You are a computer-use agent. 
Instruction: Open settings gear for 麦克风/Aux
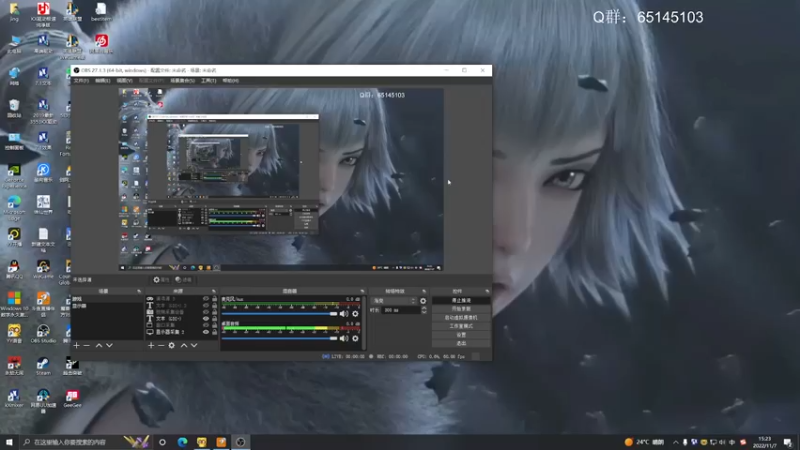point(356,314)
